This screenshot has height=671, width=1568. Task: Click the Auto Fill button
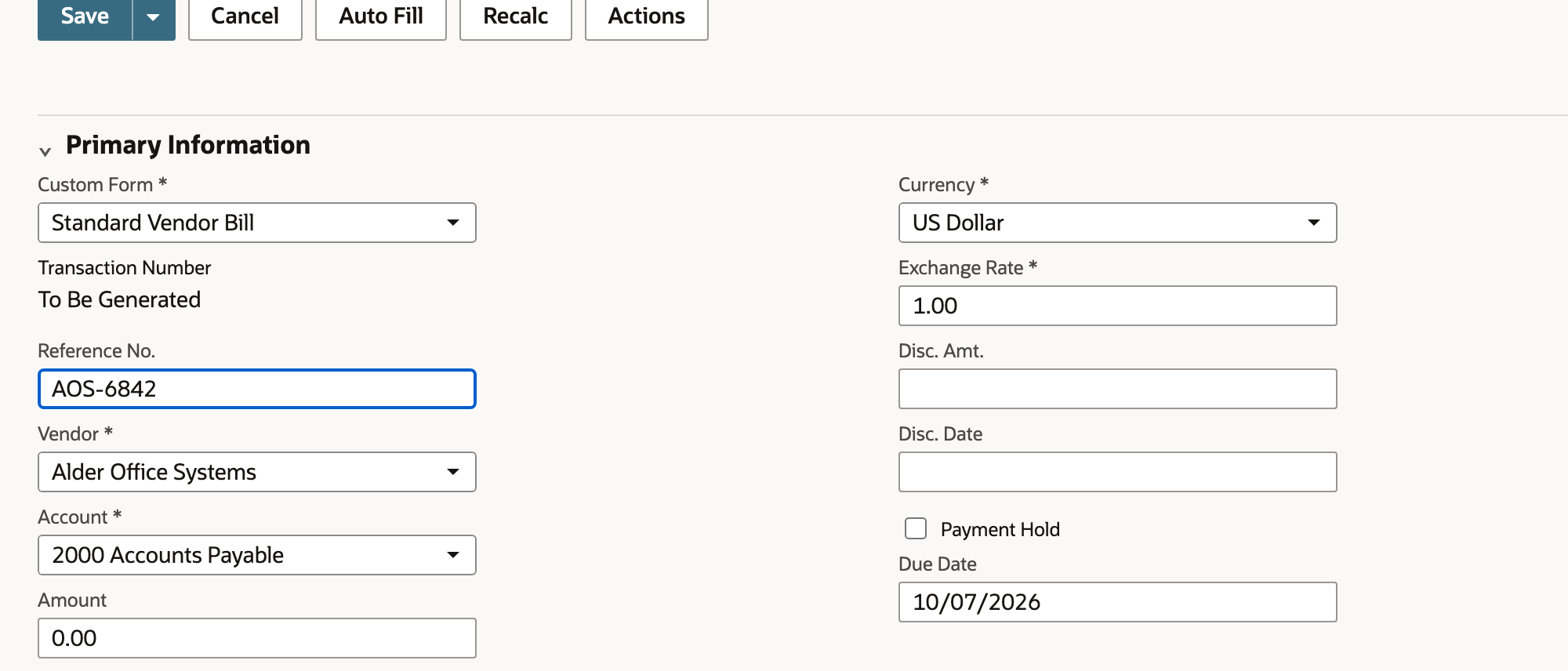(381, 17)
